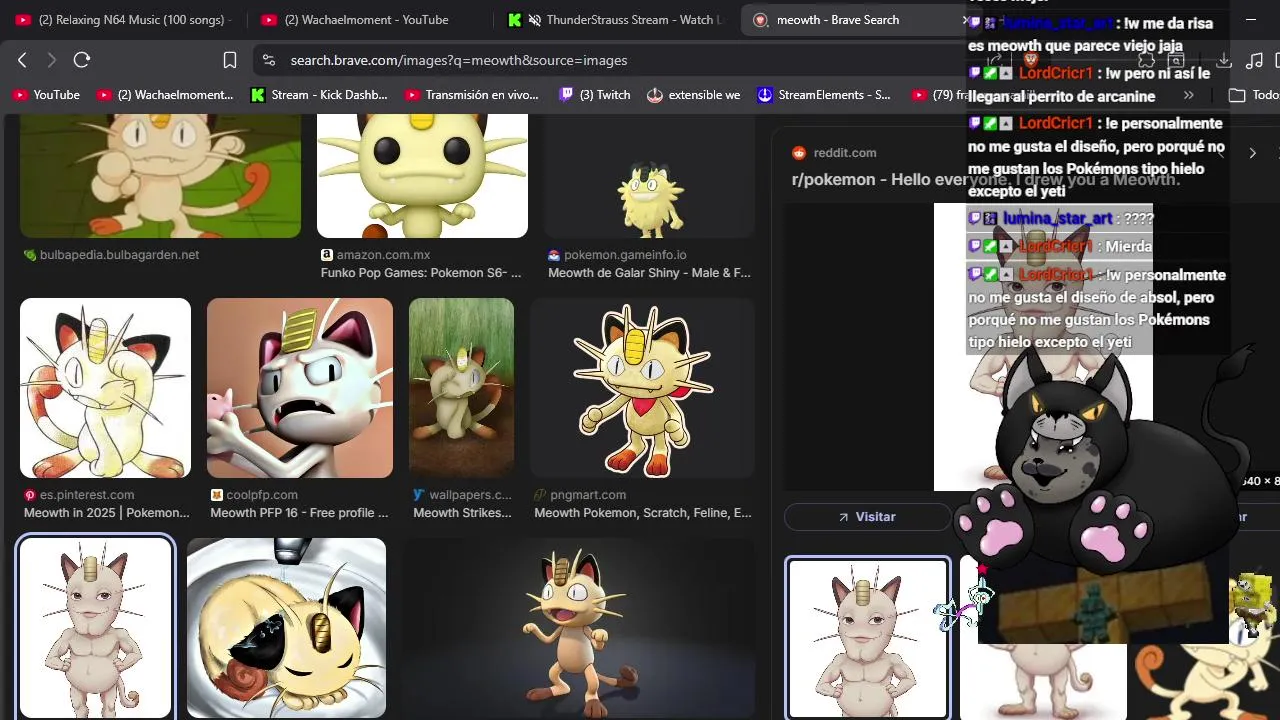Open the coolpfp angry Meowth image

coord(300,388)
